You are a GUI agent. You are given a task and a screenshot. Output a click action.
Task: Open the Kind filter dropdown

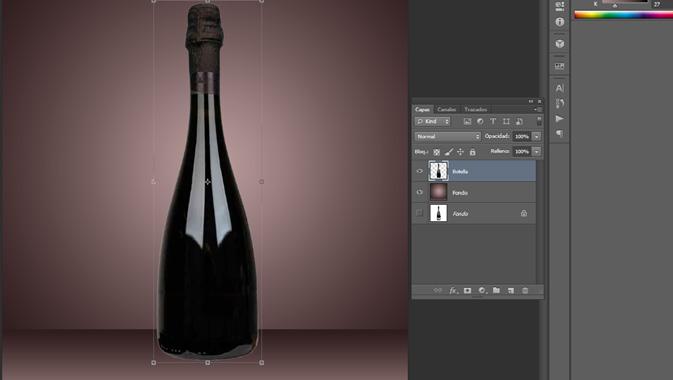click(x=433, y=122)
